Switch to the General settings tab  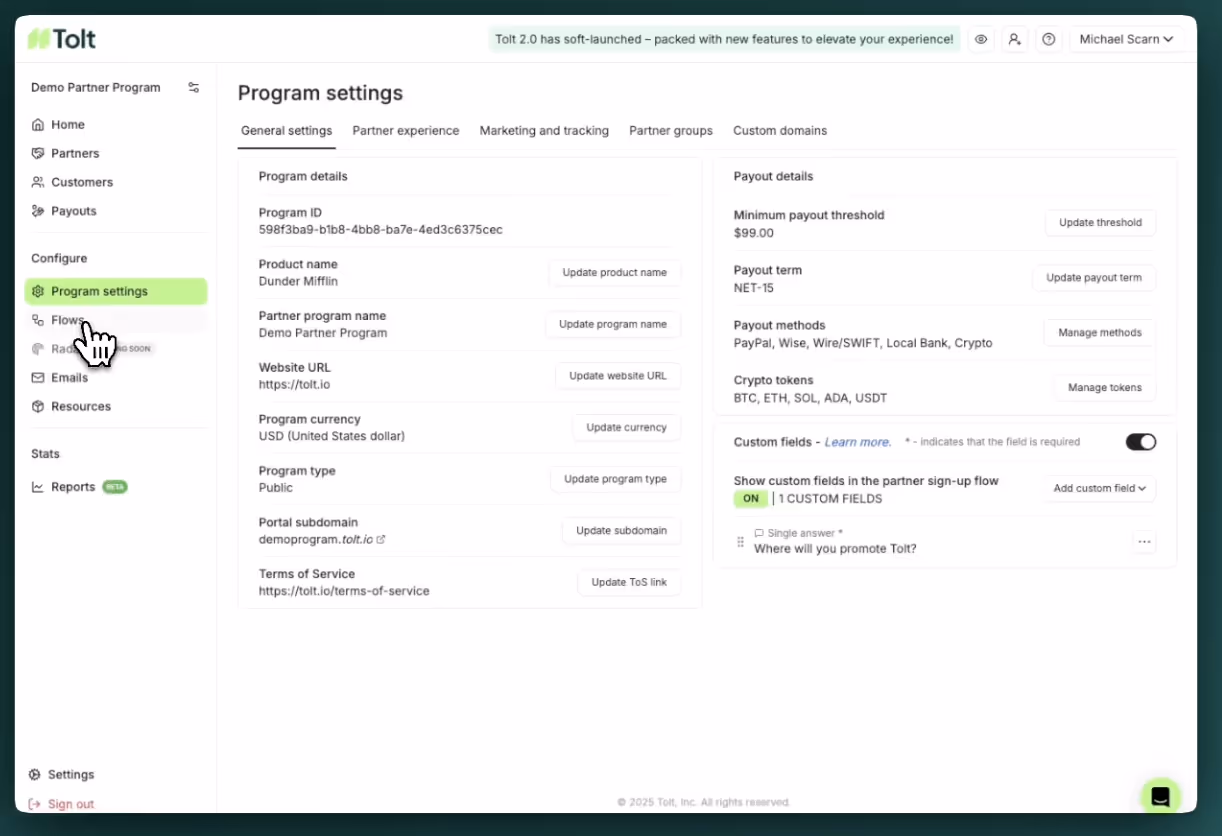(x=287, y=131)
